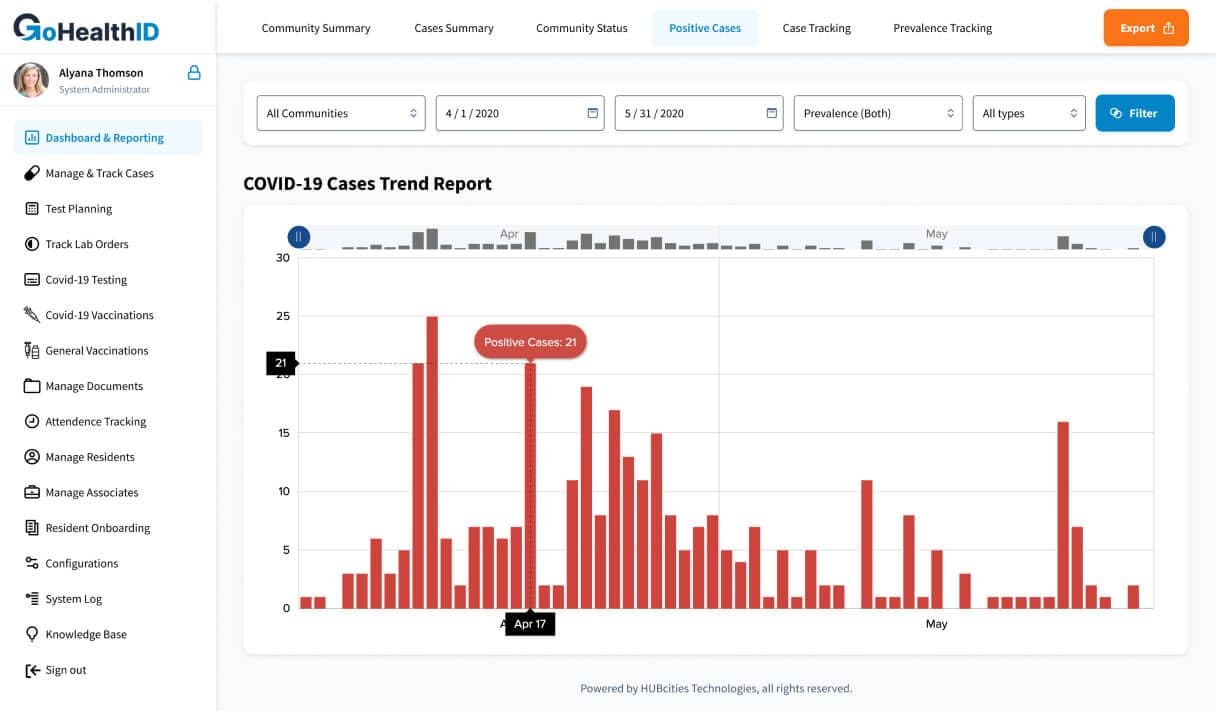This screenshot has width=1216, height=711.
Task: Click the calendar icon in start date field
Action: (593, 113)
